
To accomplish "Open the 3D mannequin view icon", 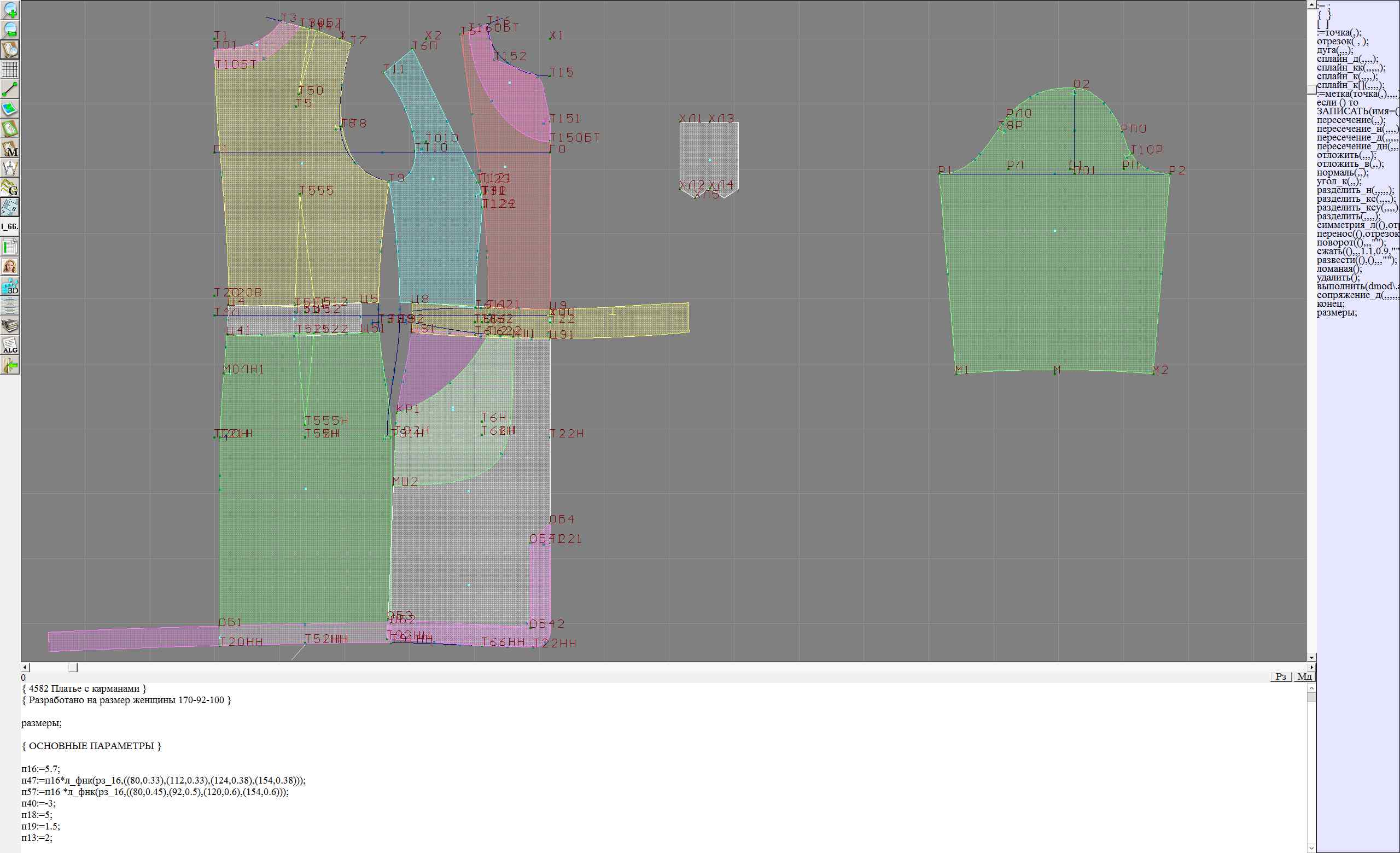I will pos(10,286).
